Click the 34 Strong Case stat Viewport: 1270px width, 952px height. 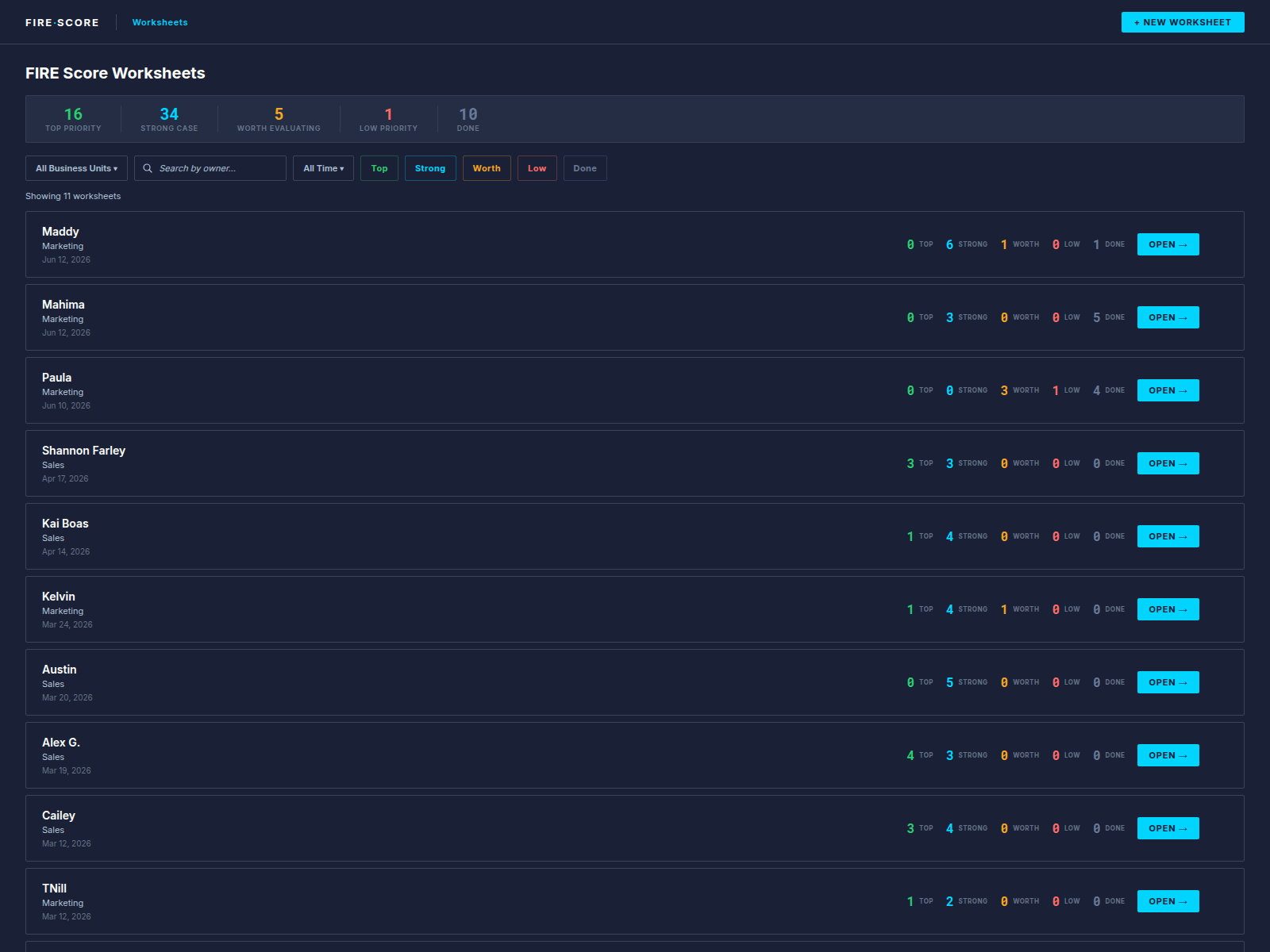(x=169, y=119)
